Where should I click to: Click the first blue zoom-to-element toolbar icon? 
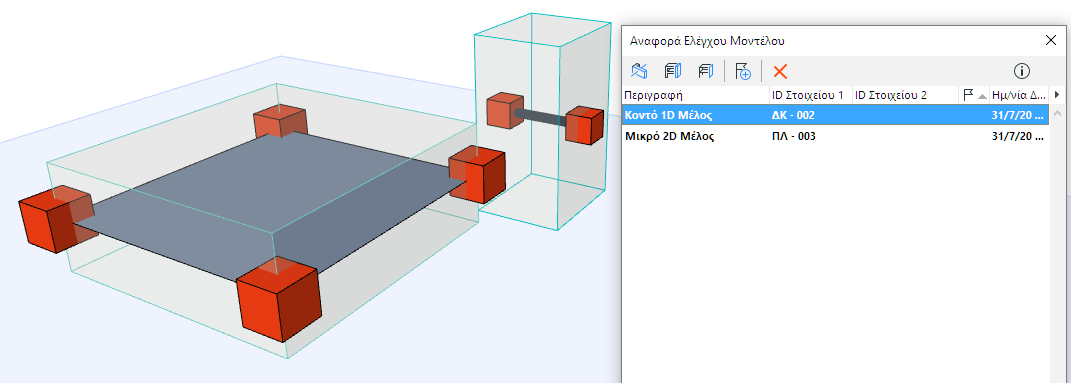point(639,71)
